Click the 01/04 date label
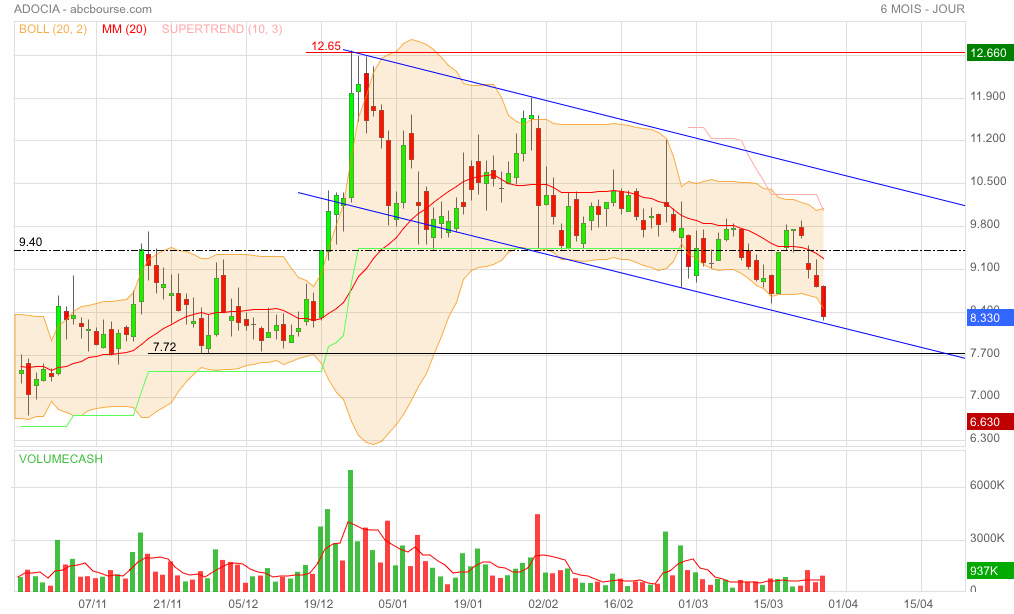The image size is (1014, 614). point(843,604)
